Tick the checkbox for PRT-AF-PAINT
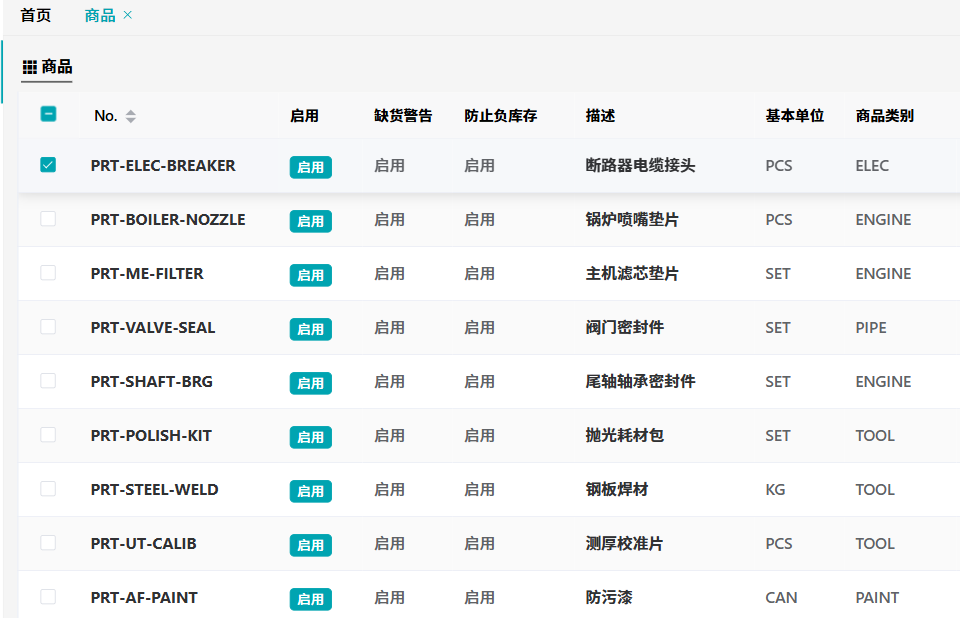The height and width of the screenshot is (618, 960). 48,597
